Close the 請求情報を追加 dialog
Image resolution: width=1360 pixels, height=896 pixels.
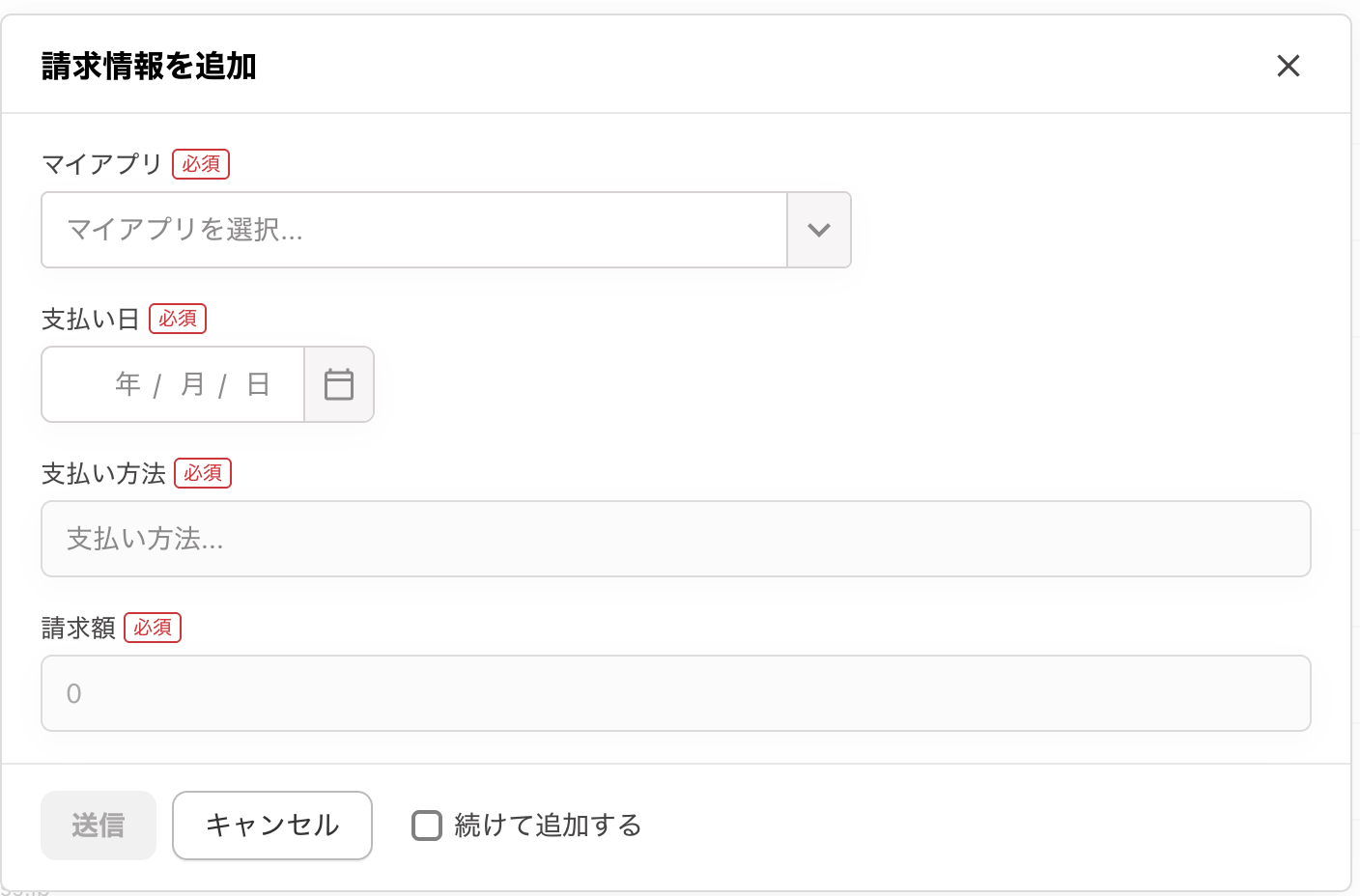click(x=1288, y=66)
